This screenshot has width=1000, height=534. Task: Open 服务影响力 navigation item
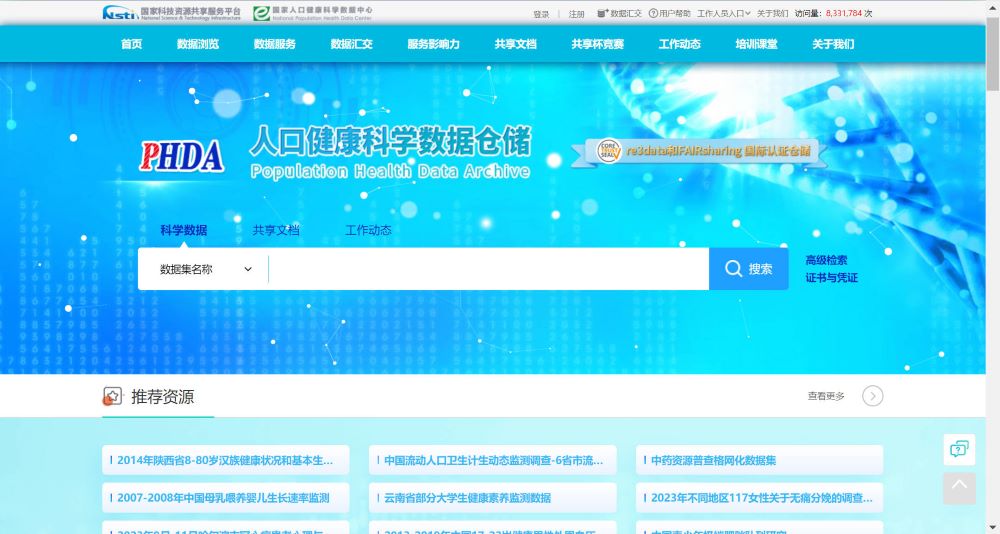pyautogui.click(x=434, y=44)
